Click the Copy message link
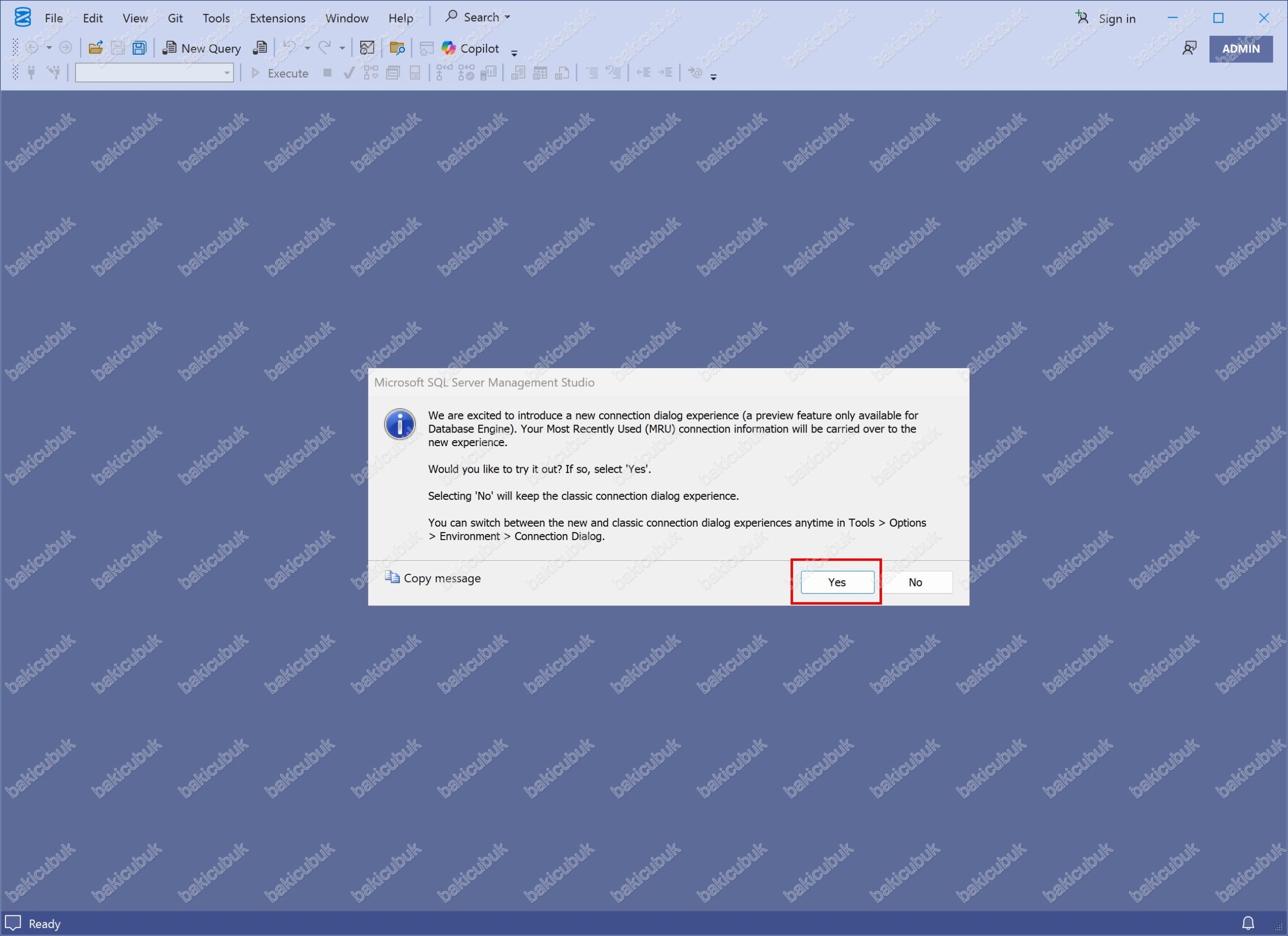This screenshot has width=1288, height=936. [x=433, y=578]
